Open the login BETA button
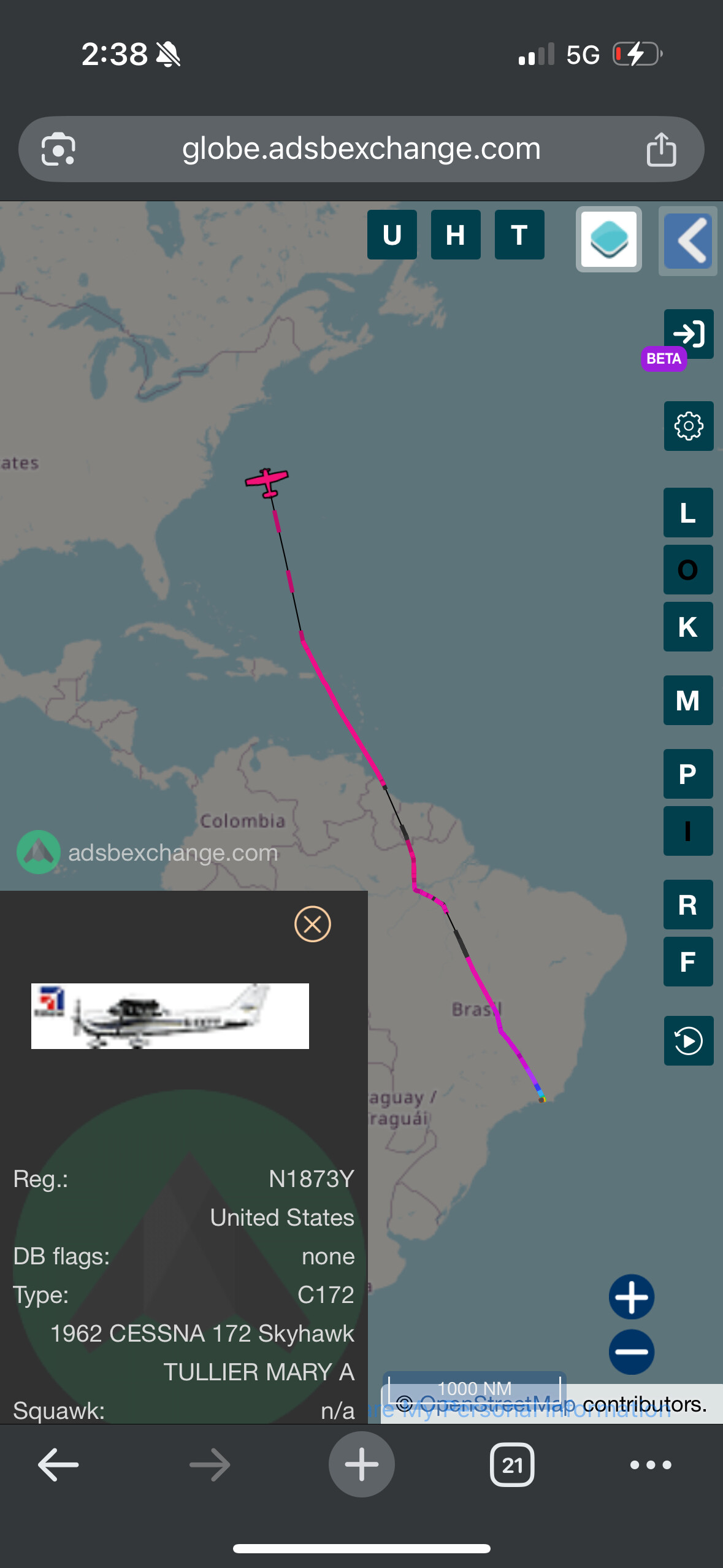This screenshot has width=723, height=1568. 688,334
